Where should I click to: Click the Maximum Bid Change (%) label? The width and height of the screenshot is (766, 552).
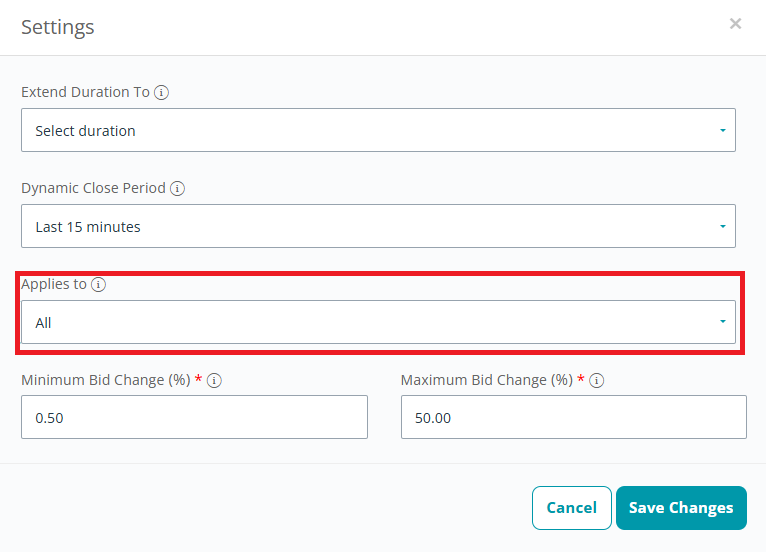coord(487,381)
